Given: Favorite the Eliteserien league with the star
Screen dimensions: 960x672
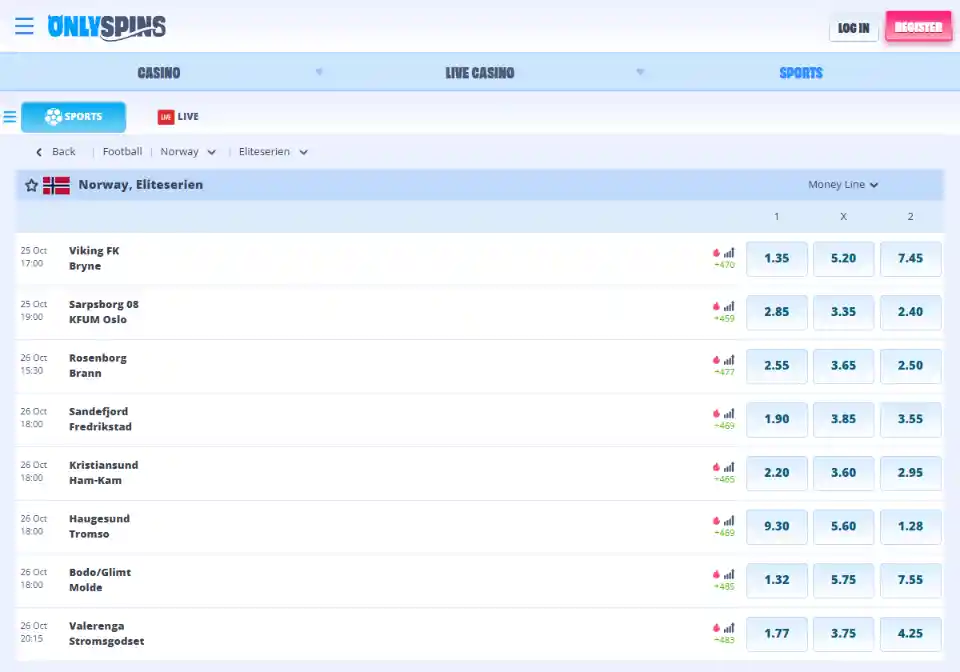Looking at the screenshot, I should (x=29, y=184).
